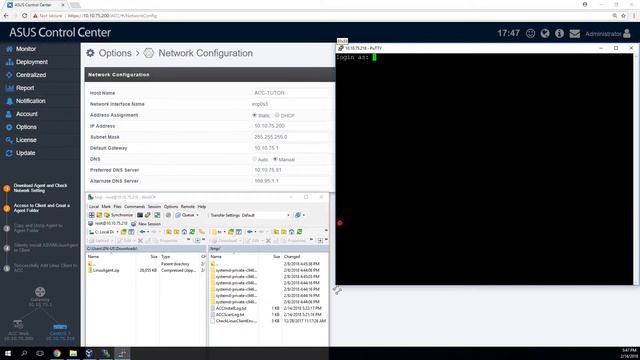Click the local panel home directory icon
Screen dimensions: 640x360
pyautogui.click(x=184, y=232)
